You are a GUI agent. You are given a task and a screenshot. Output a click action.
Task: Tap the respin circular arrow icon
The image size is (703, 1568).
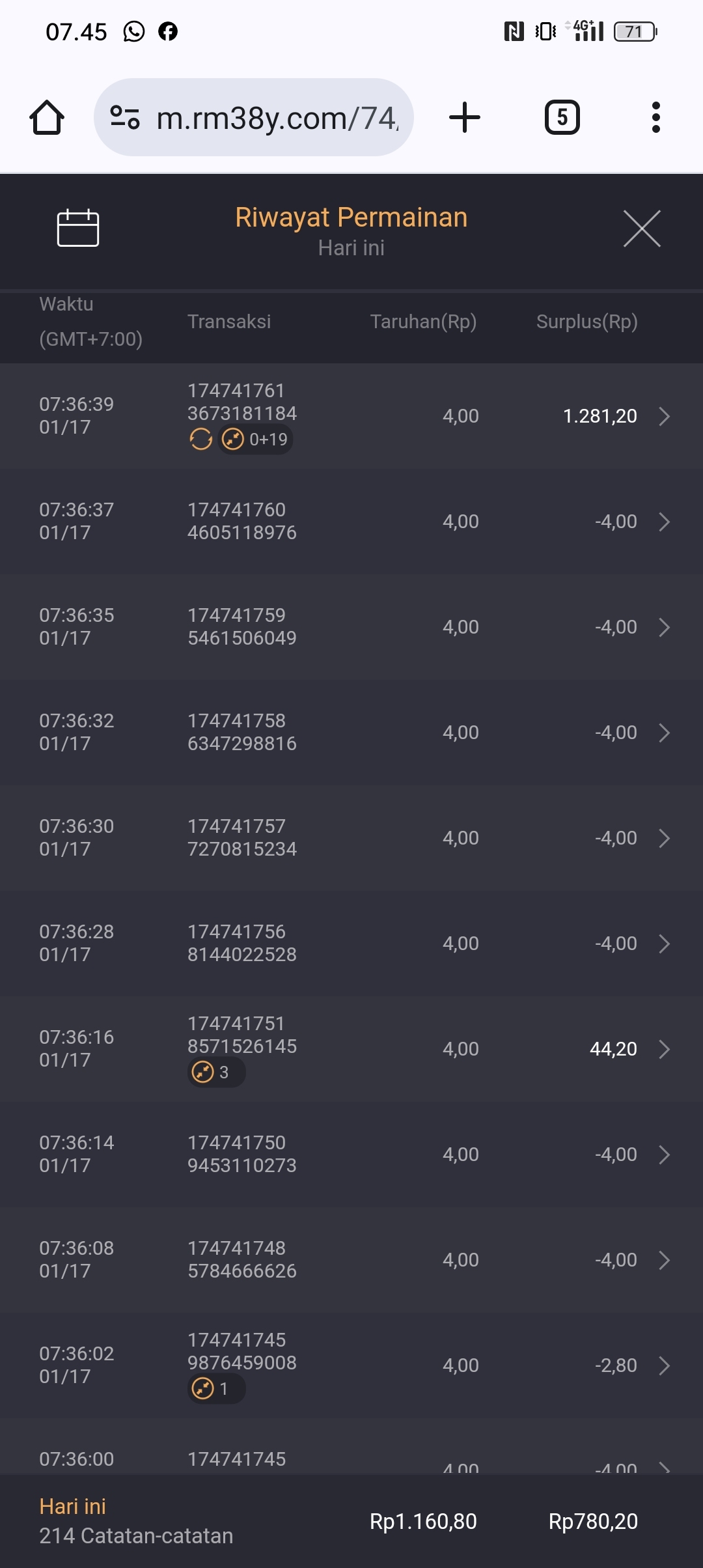pos(200,440)
